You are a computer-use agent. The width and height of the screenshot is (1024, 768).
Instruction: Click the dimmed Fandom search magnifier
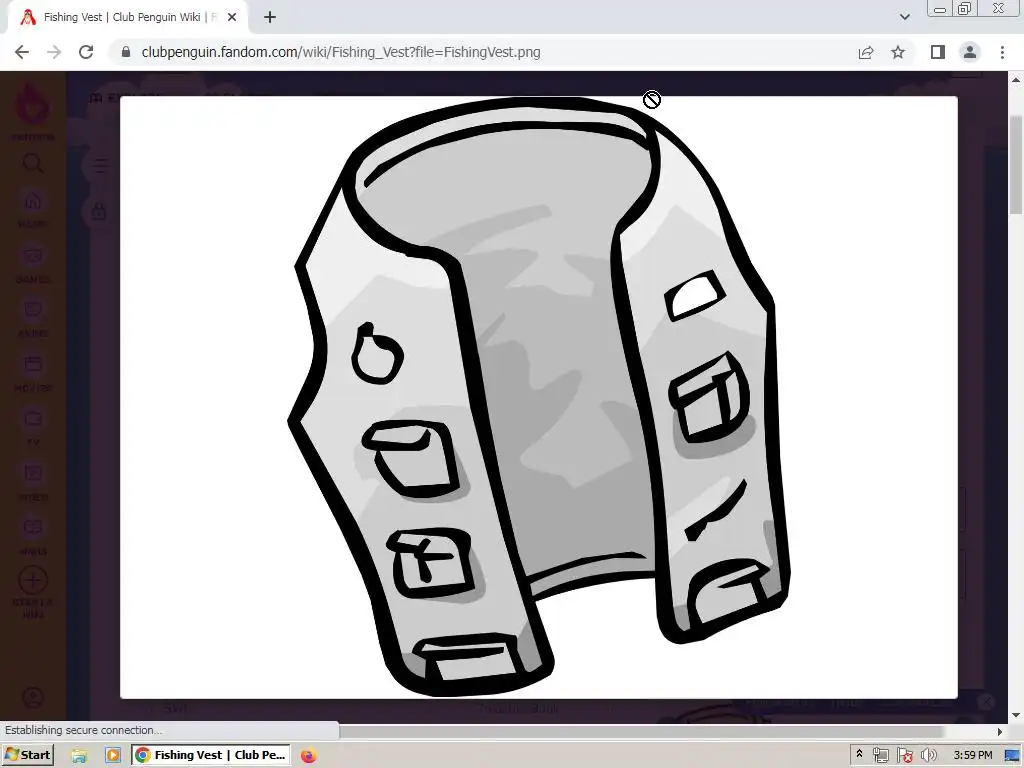(33, 163)
